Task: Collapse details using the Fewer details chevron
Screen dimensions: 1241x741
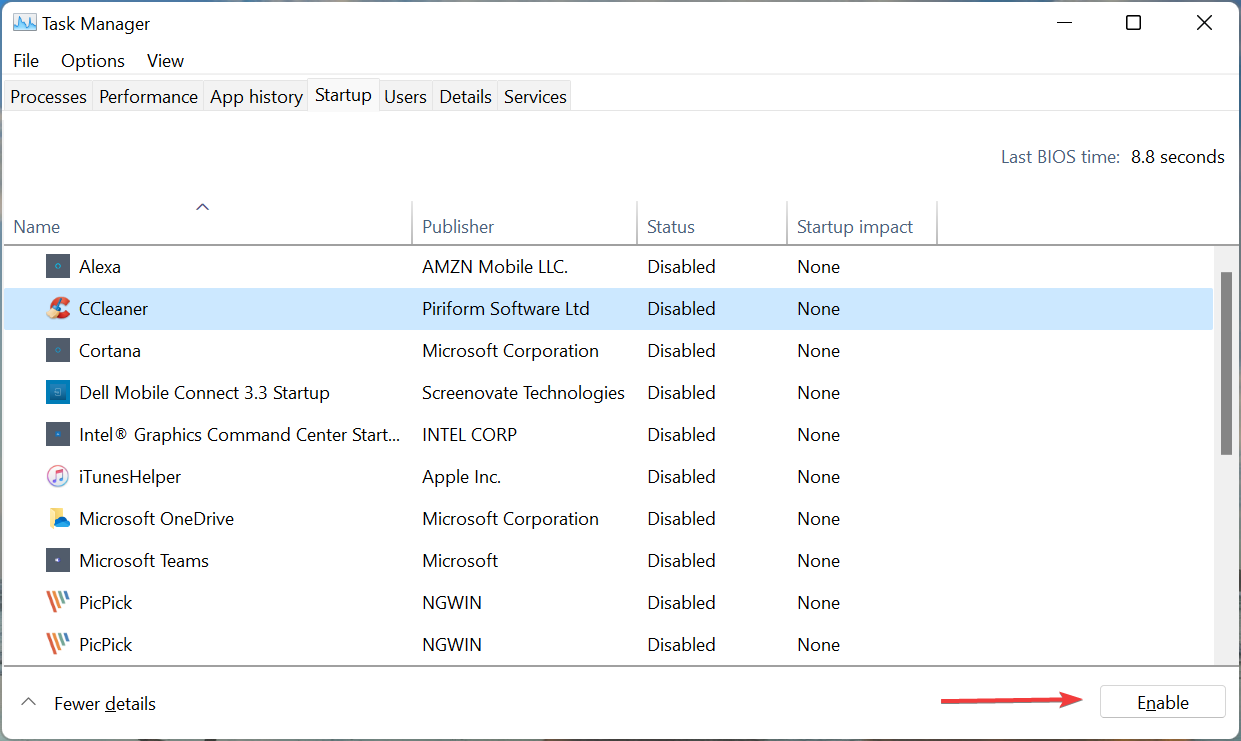Action: (29, 701)
